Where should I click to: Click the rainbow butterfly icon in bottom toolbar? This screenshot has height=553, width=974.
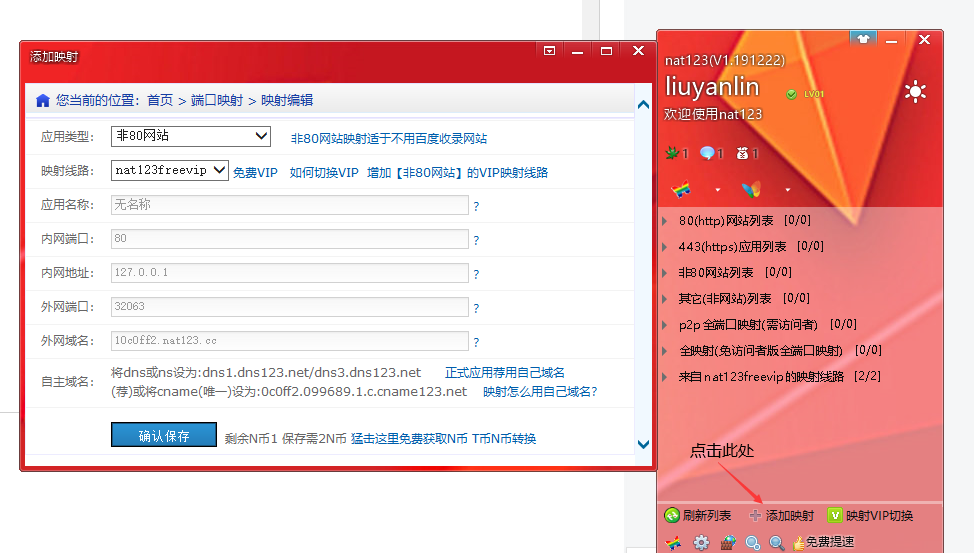pyautogui.click(x=673, y=542)
